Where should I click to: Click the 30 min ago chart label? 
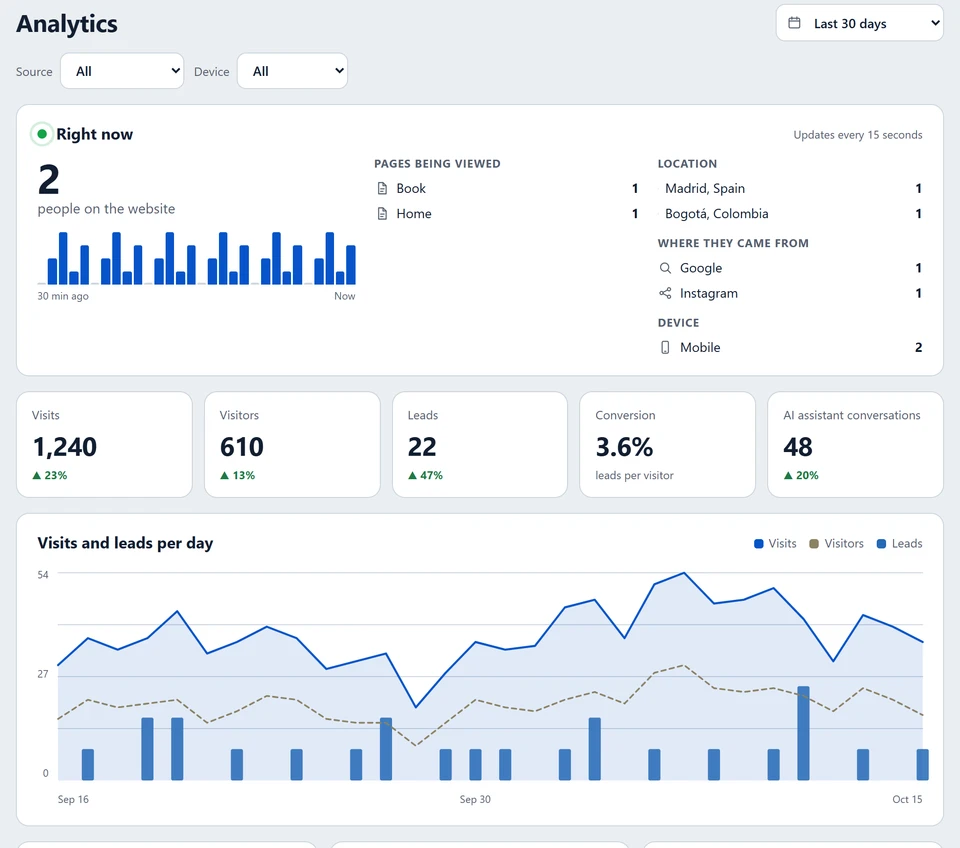click(x=62, y=296)
